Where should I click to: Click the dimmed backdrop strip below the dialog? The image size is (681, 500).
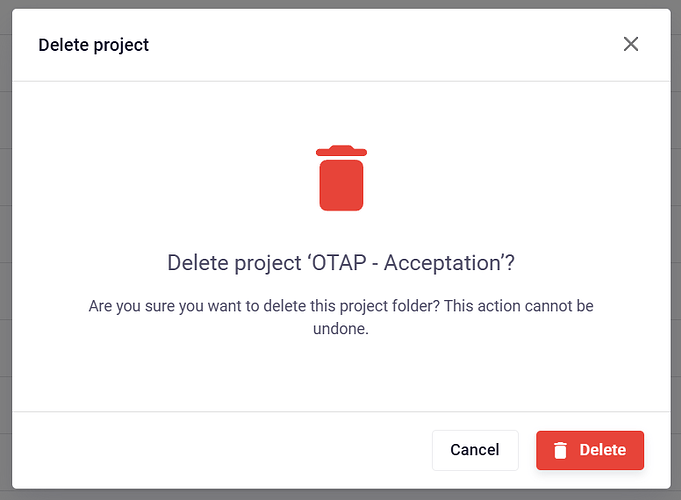(340, 494)
